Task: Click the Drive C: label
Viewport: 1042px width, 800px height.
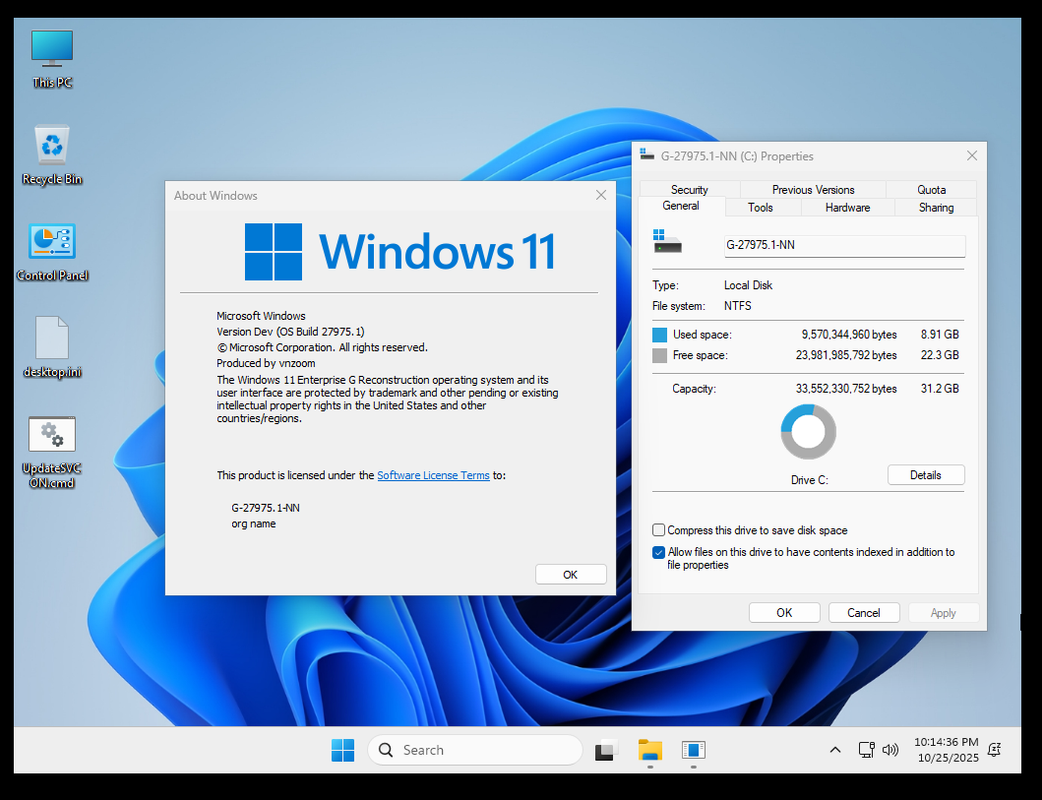Action: coord(809,480)
